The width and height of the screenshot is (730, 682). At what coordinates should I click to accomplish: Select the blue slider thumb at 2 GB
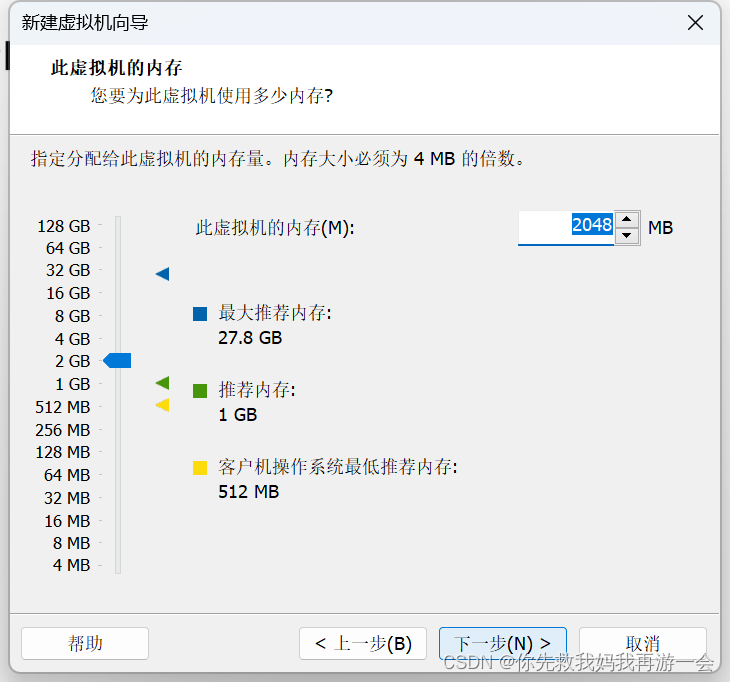point(117,360)
